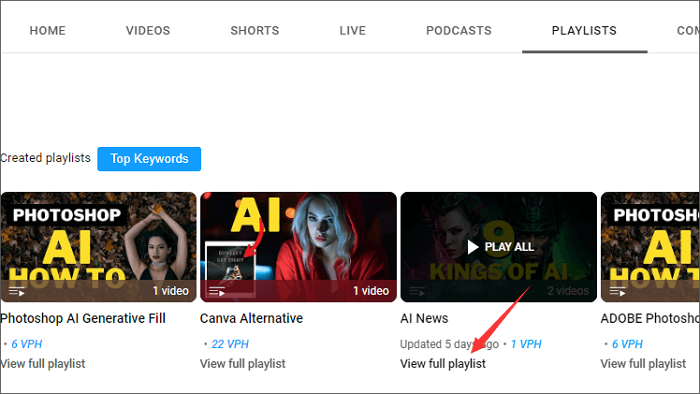Open the LIVE tab

pos(352,30)
